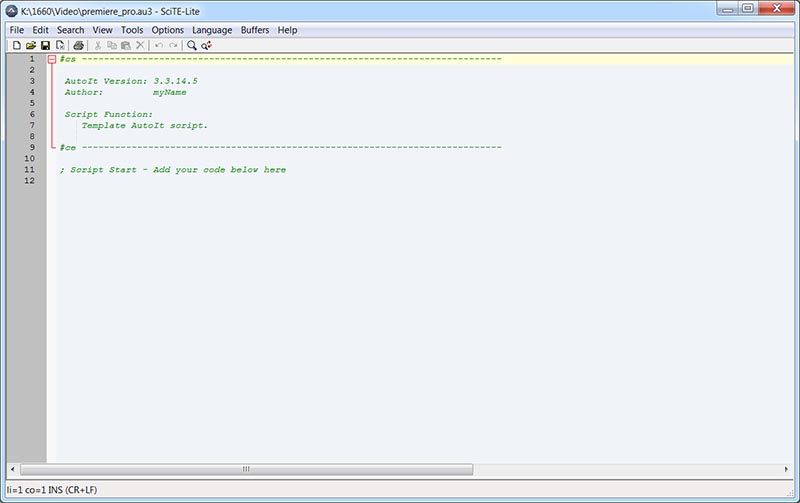Click the New document toolbar icon
Screen dimensions: 800x503
(x=16, y=45)
